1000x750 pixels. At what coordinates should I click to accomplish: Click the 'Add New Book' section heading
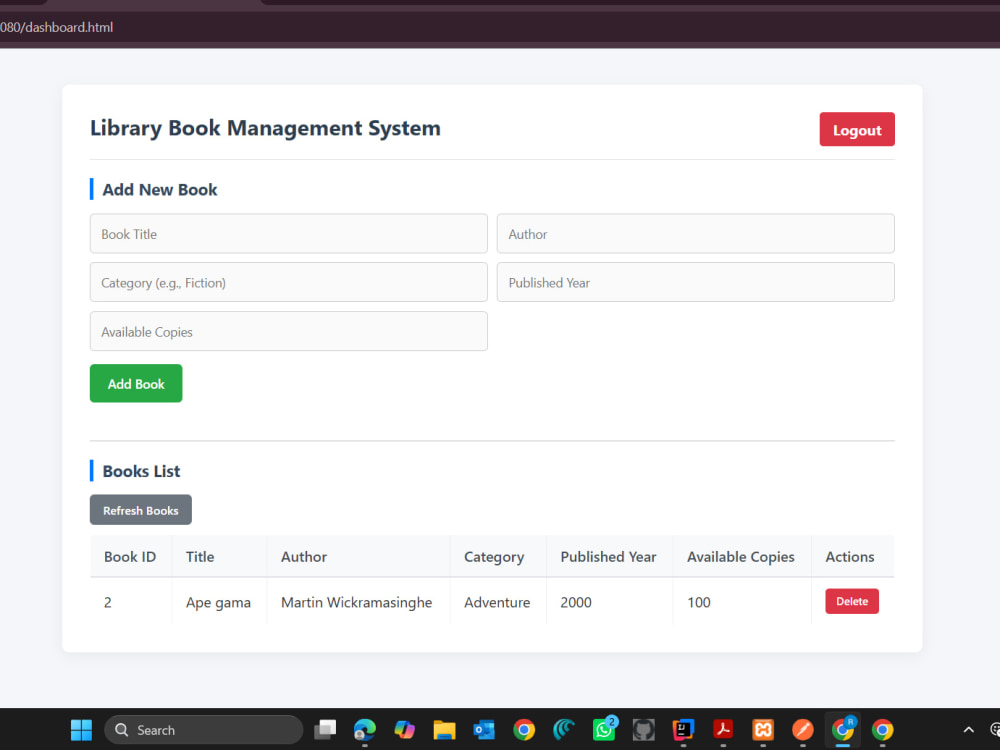[x=159, y=189]
